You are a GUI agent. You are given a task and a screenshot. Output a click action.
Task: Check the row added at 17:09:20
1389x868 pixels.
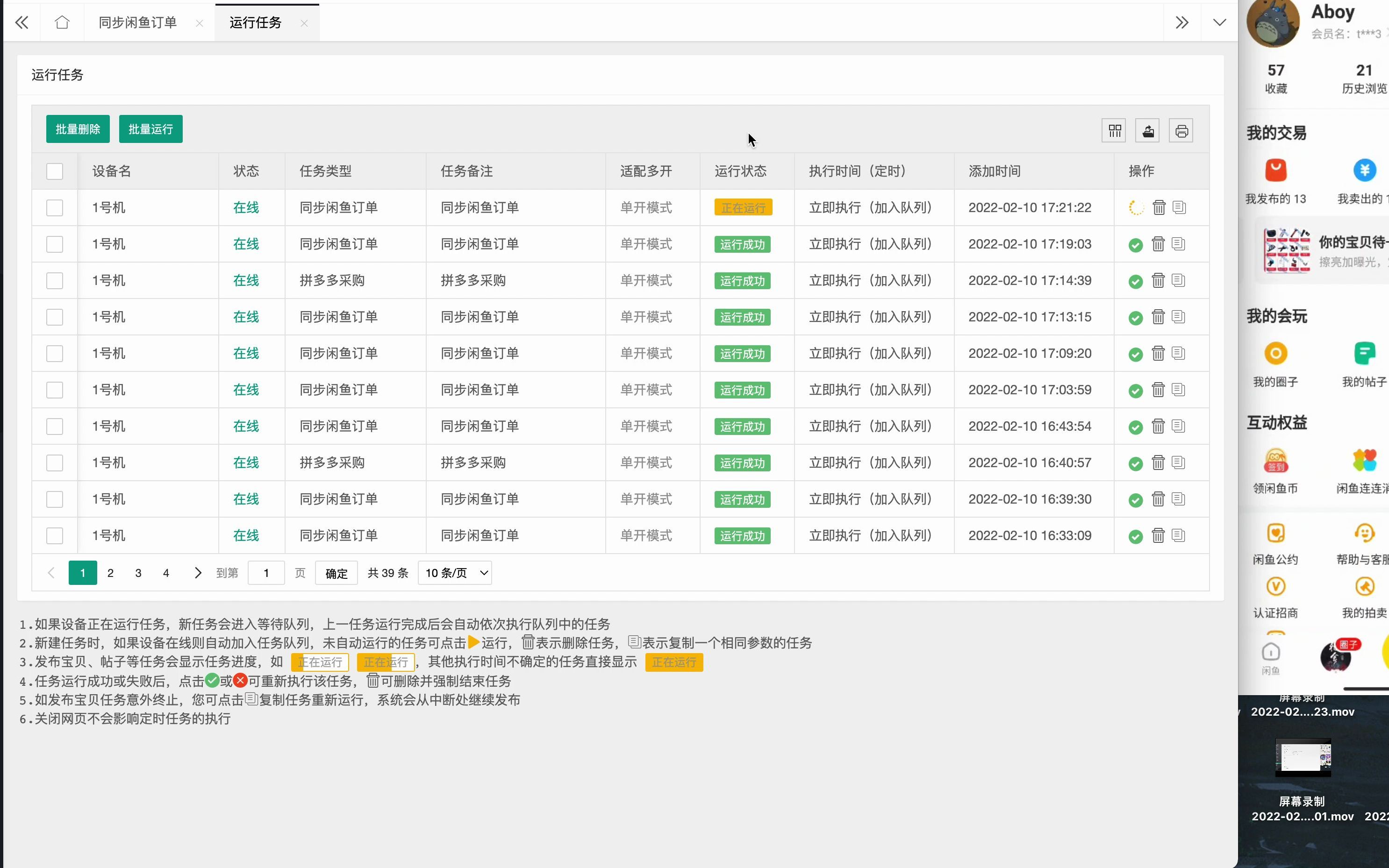55,354
